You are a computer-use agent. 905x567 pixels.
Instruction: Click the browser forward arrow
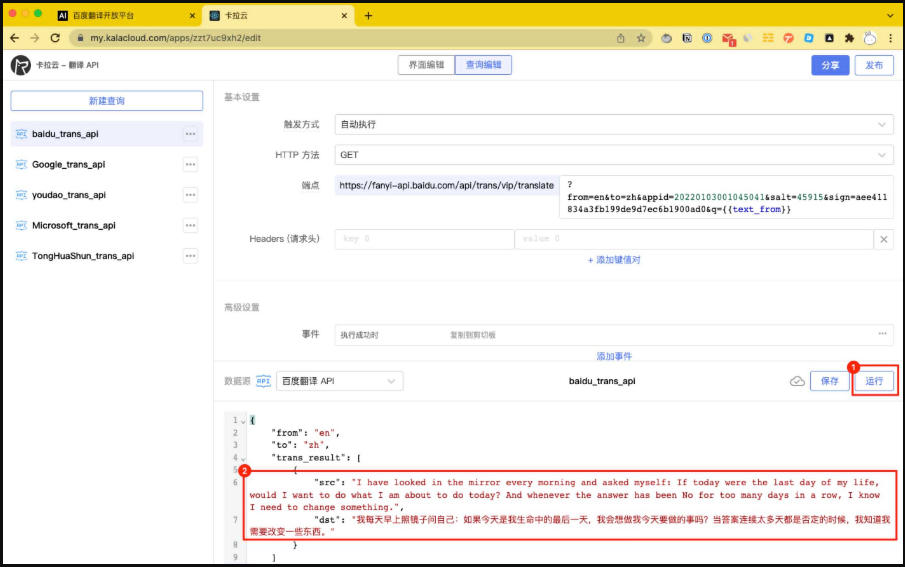(35, 38)
